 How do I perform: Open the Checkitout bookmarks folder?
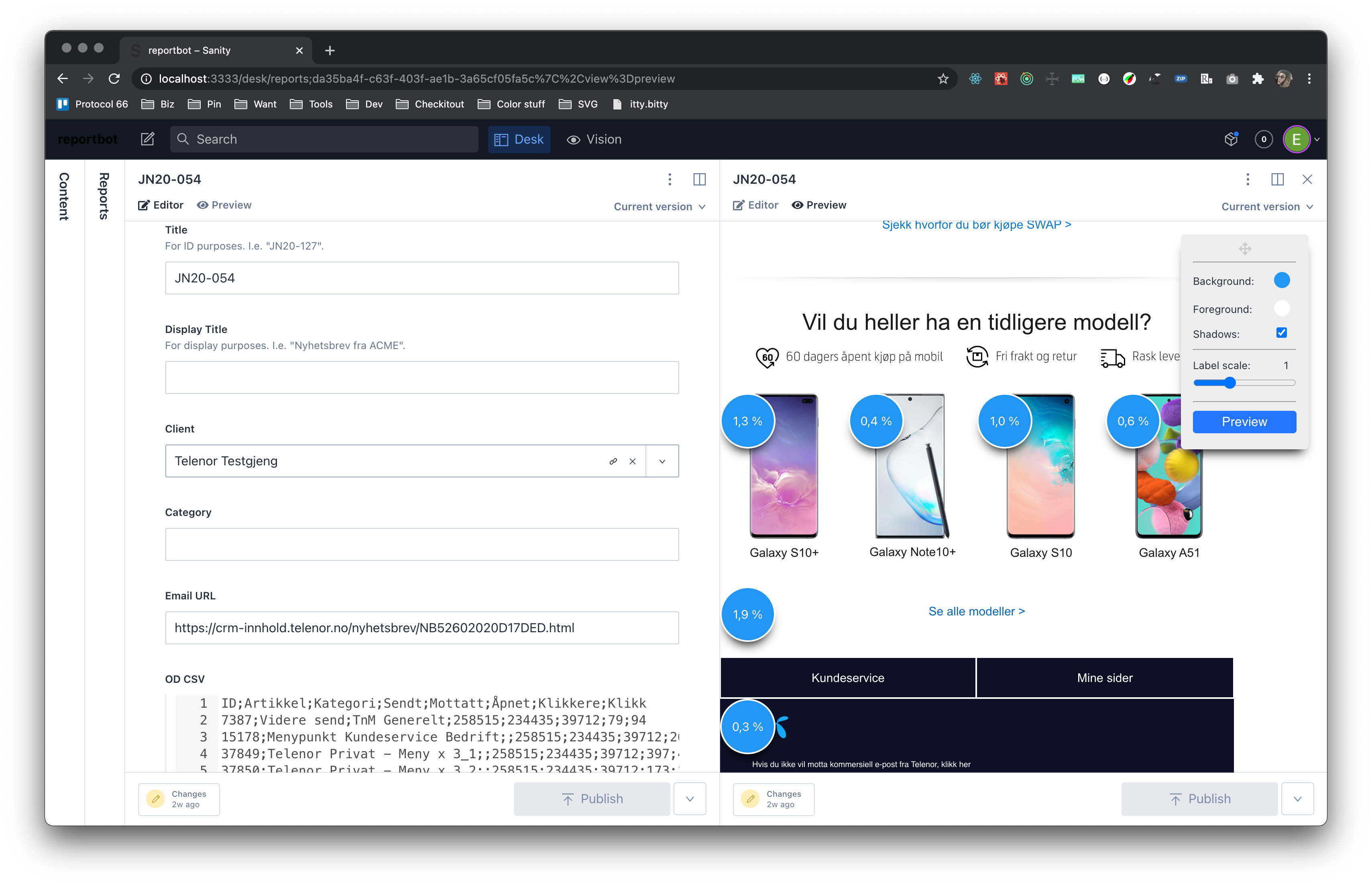(x=431, y=104)
